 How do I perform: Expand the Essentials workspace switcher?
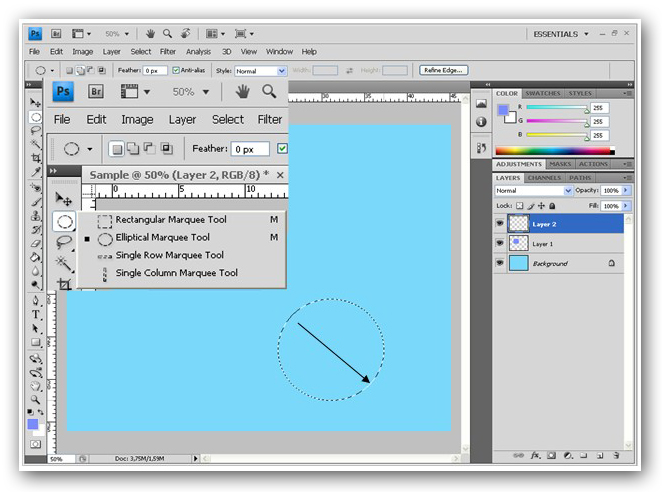561,33
